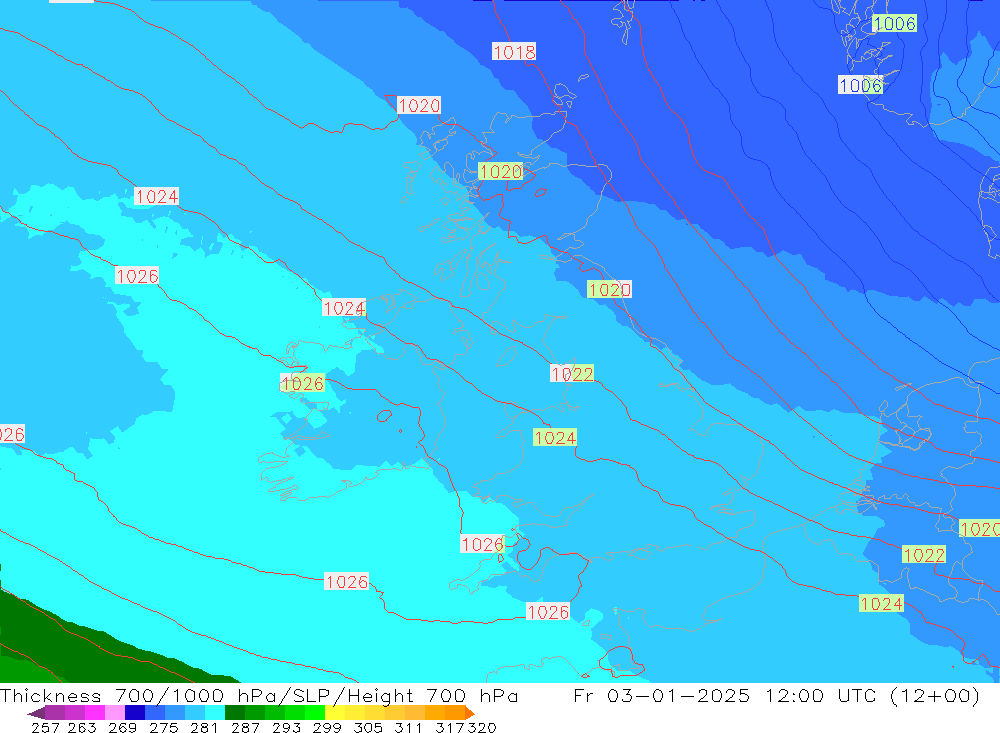Click the map title 'Thickness 700/1000 hPa/SLP/Height 700 hPa'
This screenshot has height=733, width=1000.
[259, 695]
